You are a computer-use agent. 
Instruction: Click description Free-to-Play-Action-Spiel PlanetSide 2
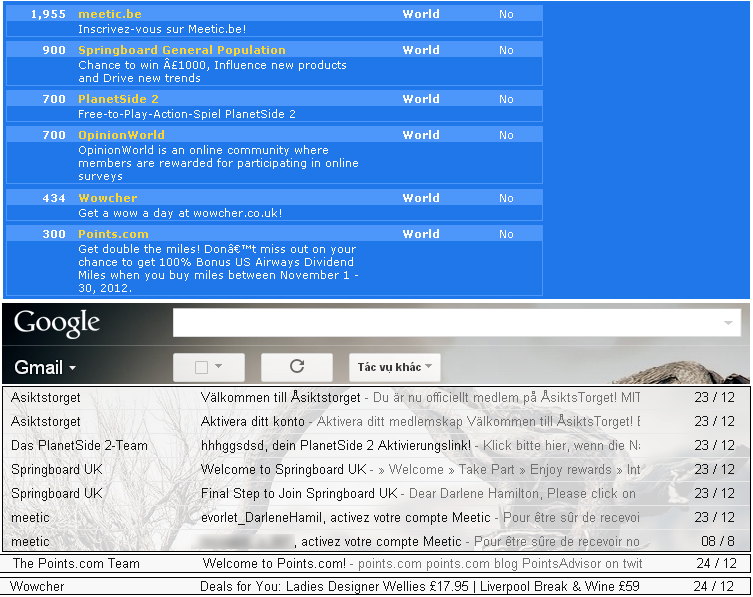pyautogui.click(x=187, y=114)
